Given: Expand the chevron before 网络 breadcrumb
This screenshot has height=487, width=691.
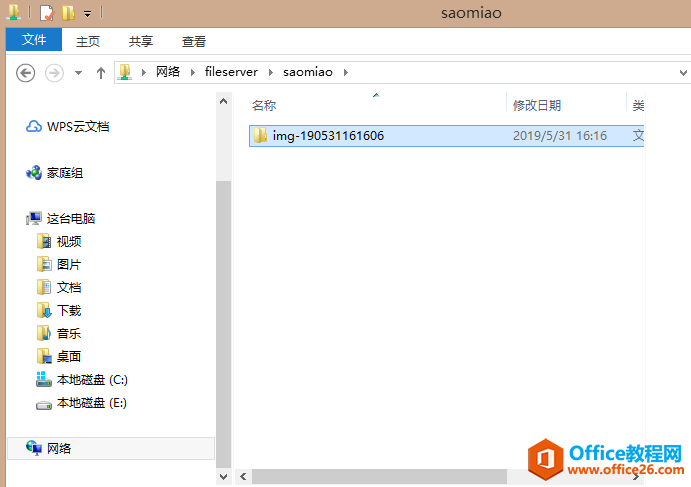Looking at the screenshot, I should [144, 72].
